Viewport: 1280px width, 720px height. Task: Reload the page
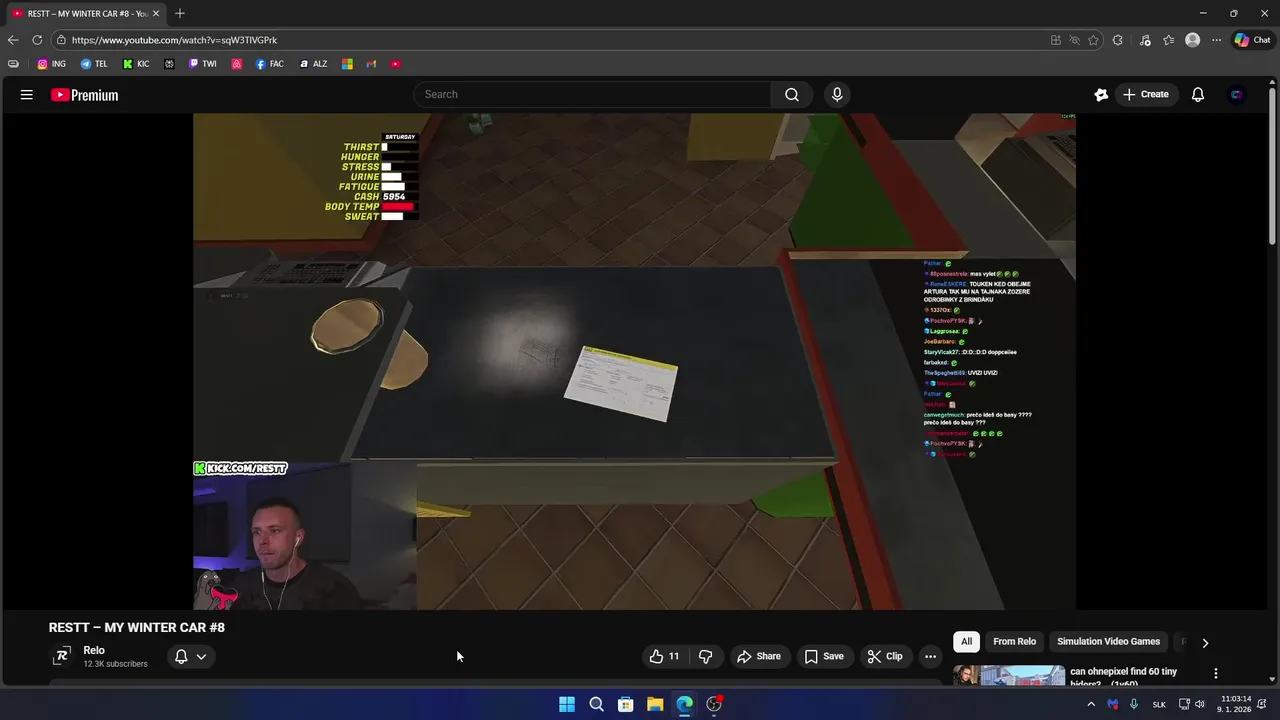pyautogui.click(x=37, y=40)
